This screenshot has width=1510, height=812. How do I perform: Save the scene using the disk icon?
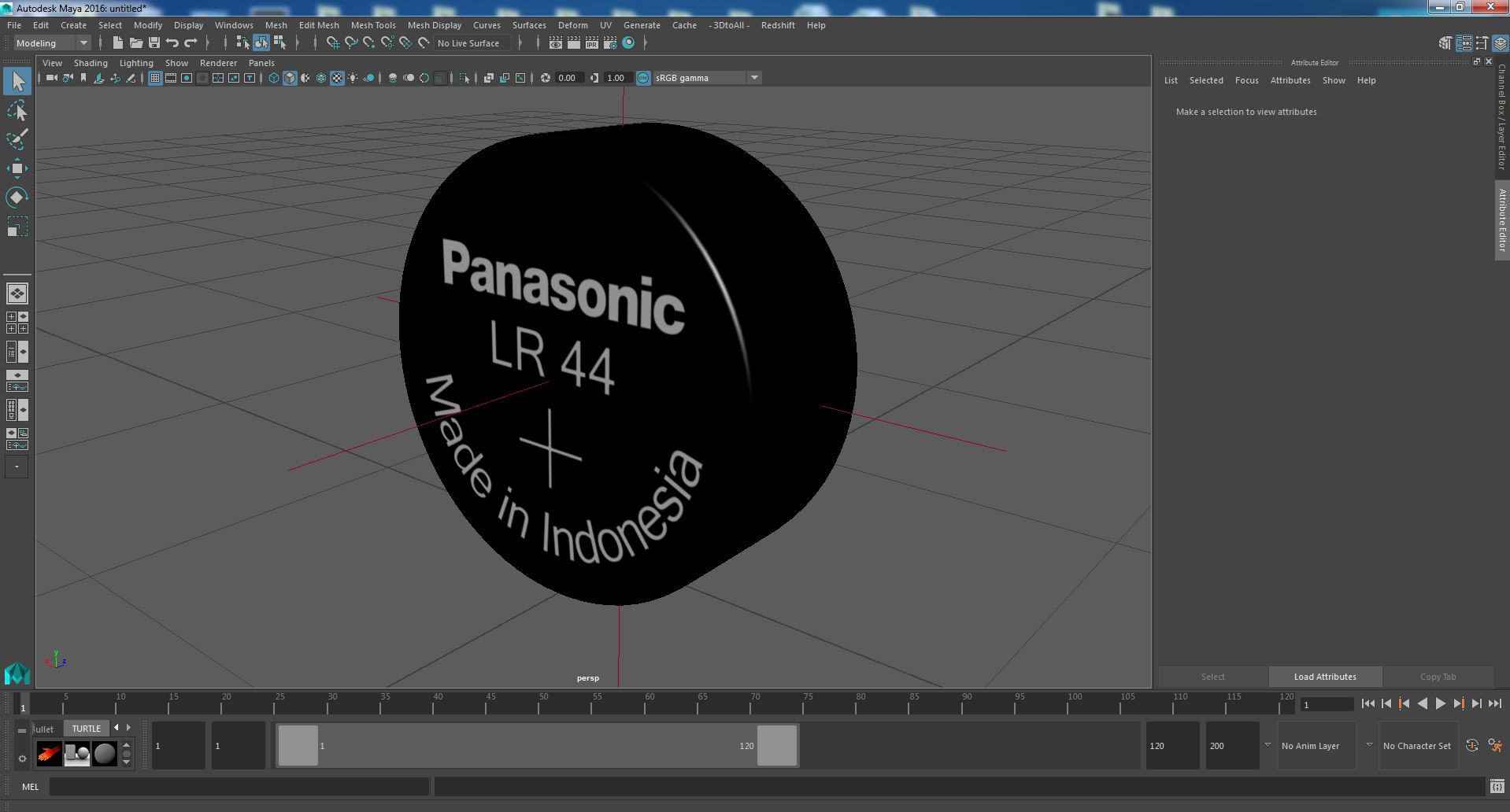tap(154, 43)
